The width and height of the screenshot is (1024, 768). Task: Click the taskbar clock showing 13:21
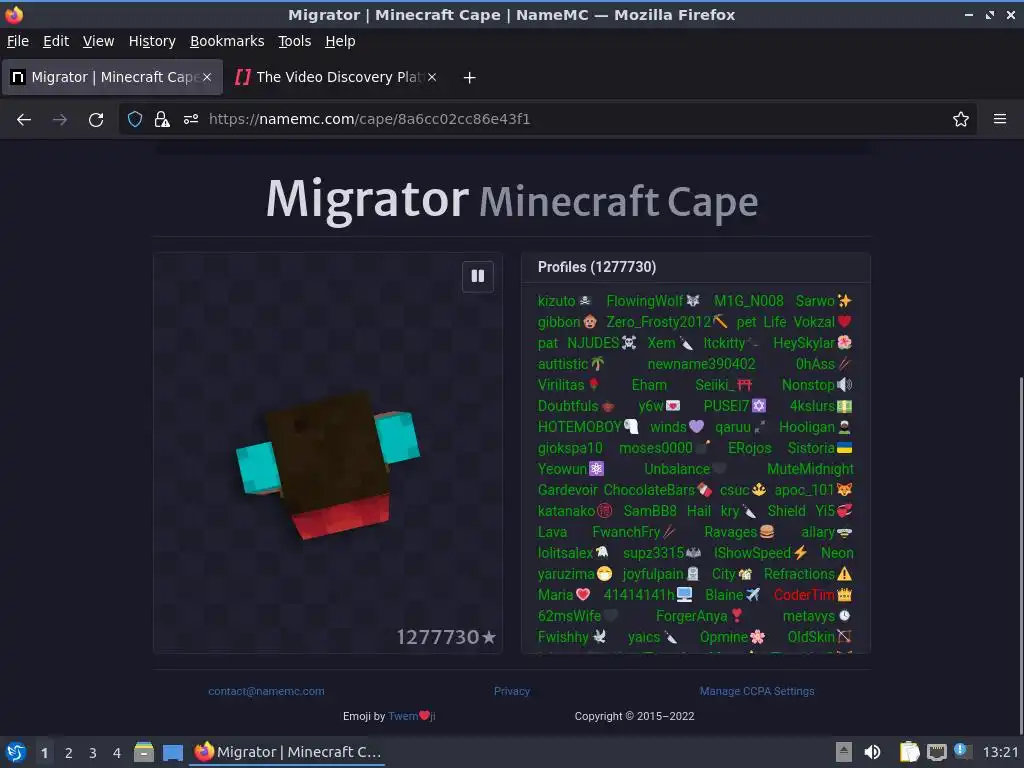[1000, 752]
